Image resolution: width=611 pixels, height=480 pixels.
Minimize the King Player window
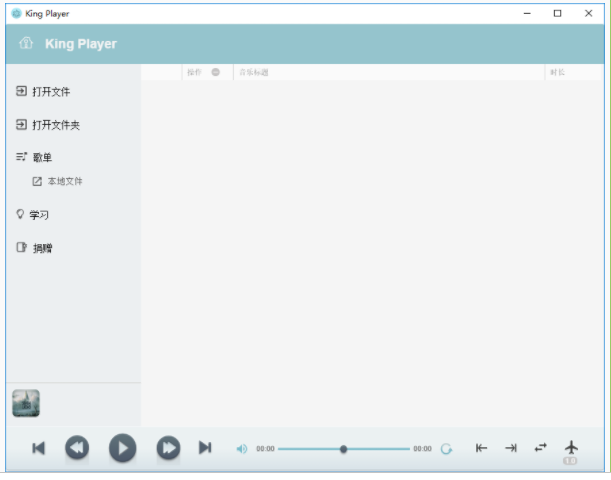(527, 13)
